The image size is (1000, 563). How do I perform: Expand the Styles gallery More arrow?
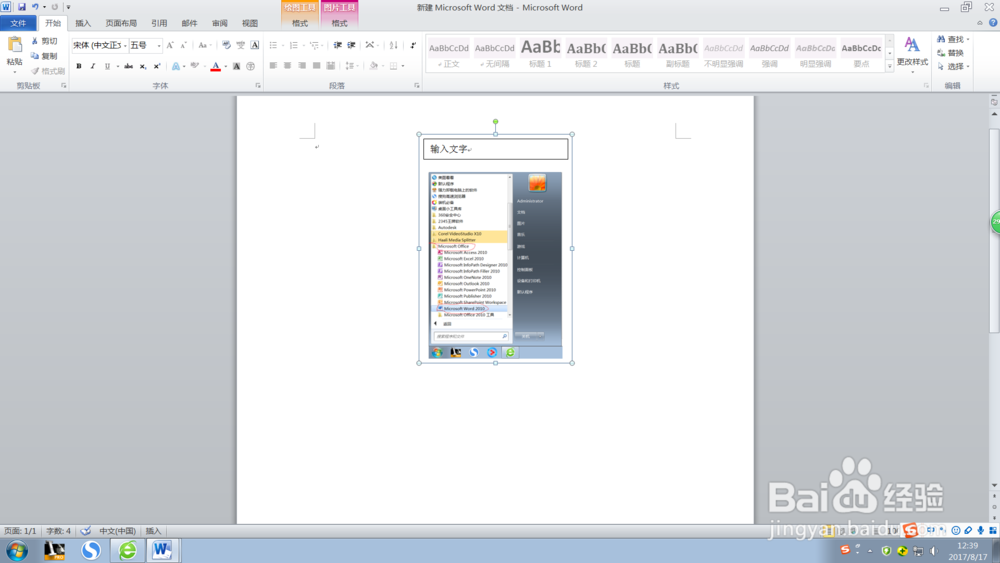click(890, 66)
